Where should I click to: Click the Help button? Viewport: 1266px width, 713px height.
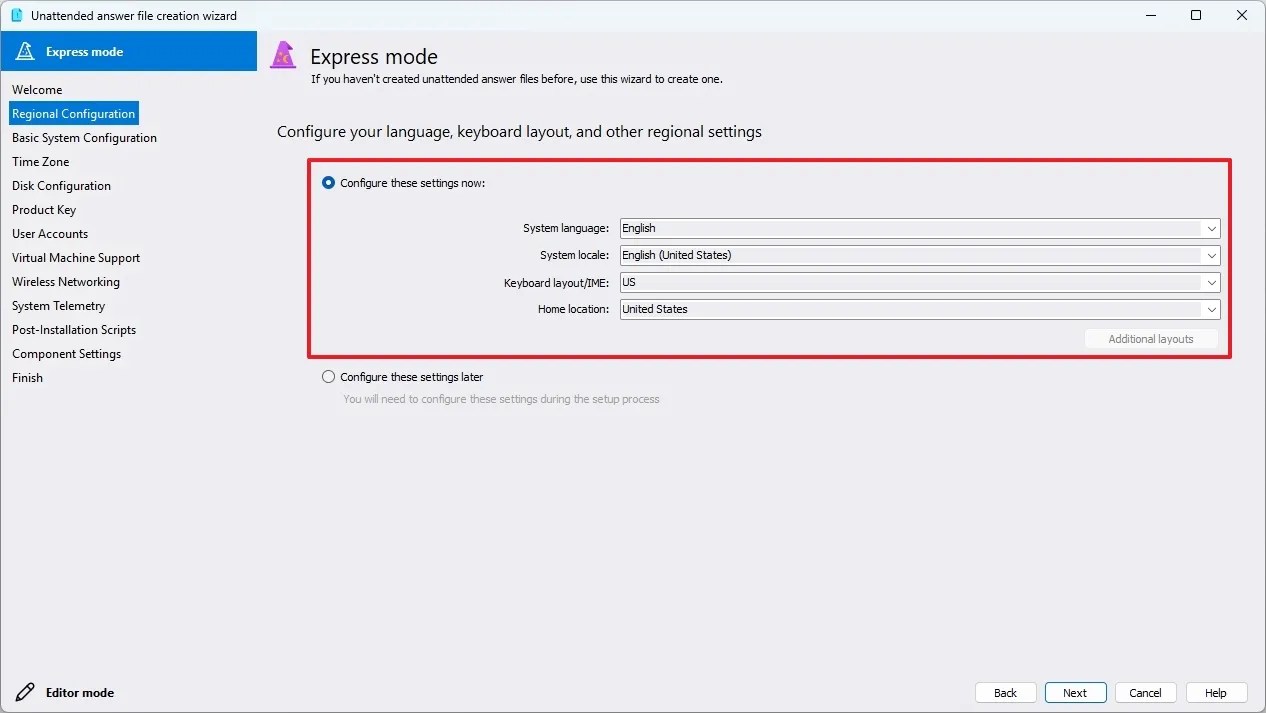point(1216,692)
